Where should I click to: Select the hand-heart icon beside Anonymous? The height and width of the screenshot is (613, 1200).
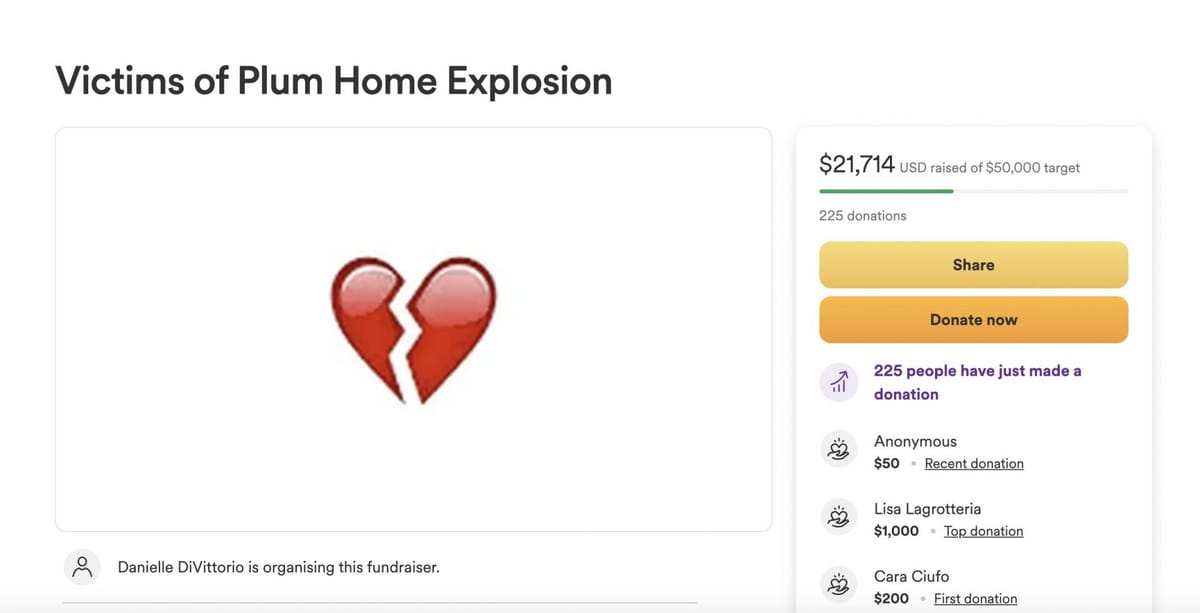839,450
